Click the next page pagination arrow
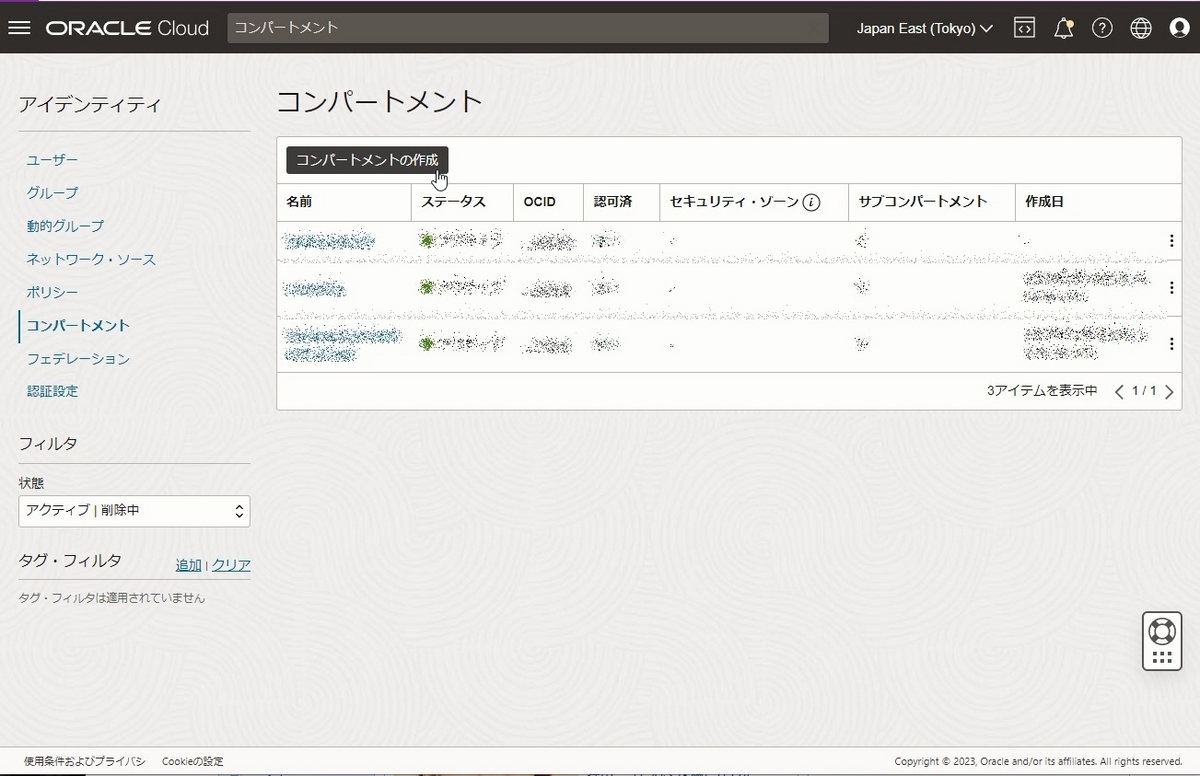Viewport: 1200px width, 776px height. [x=1169, y=391]
